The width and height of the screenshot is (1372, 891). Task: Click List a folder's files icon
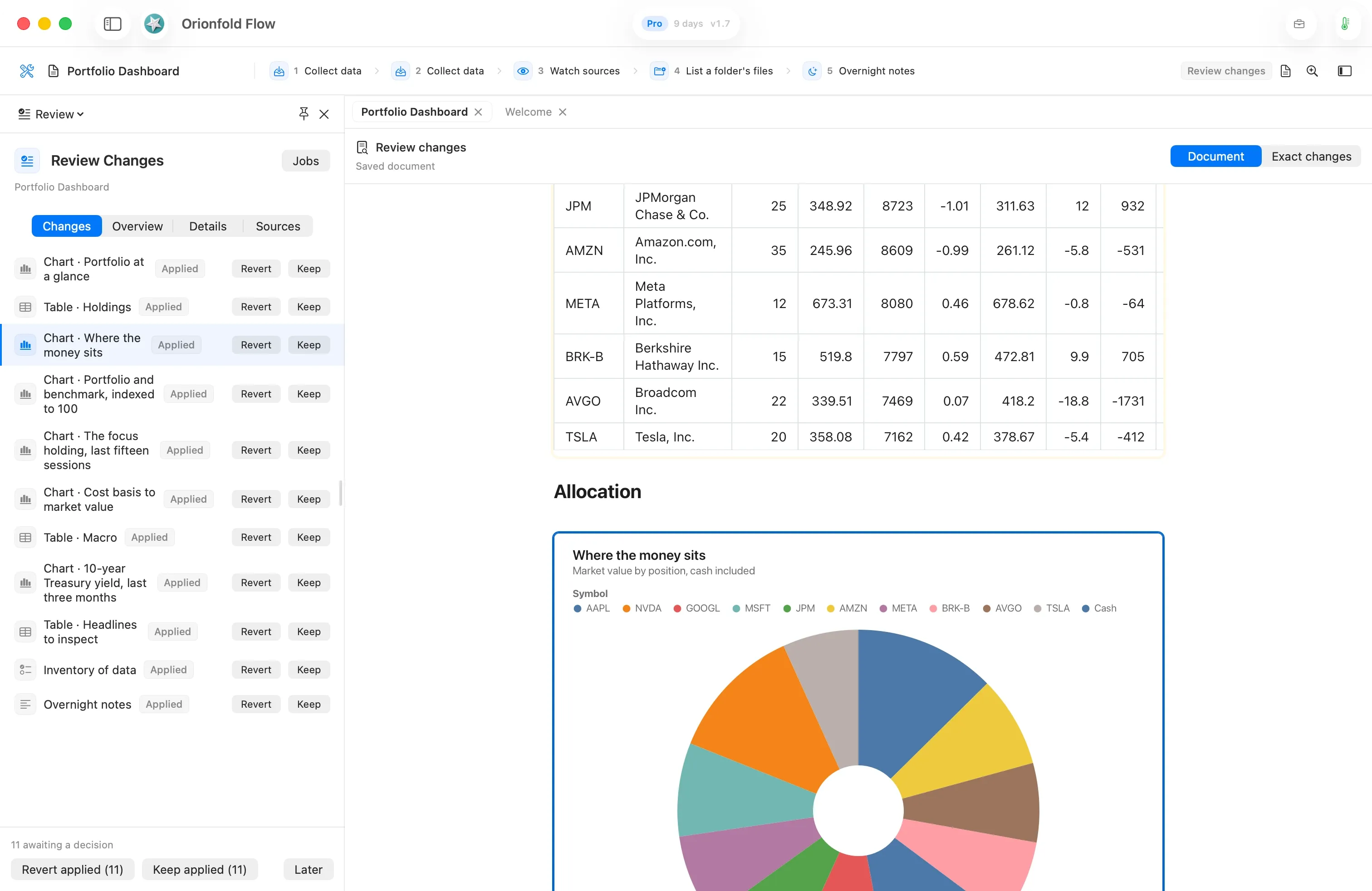tap(659, 71)
